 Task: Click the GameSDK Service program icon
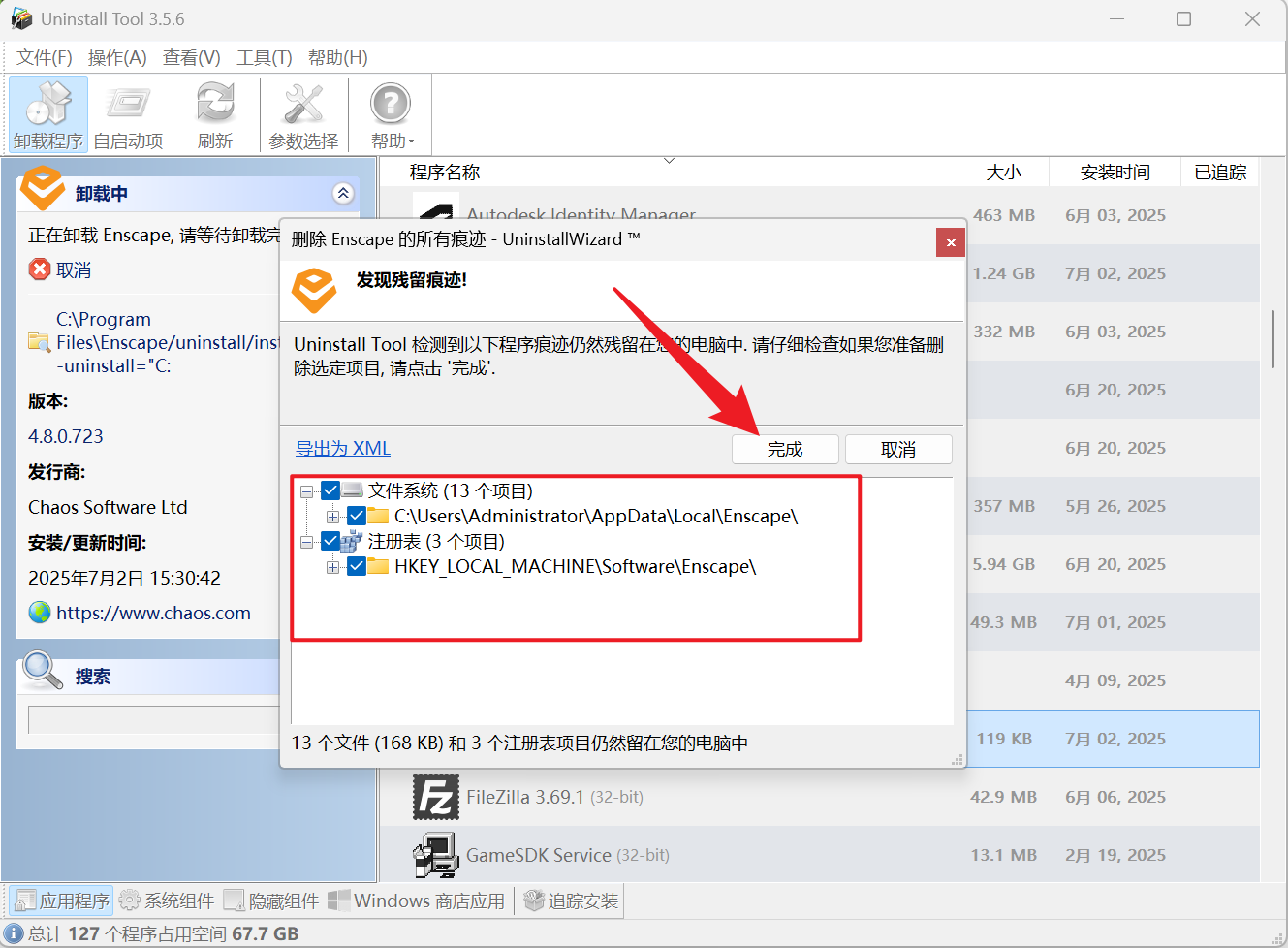[435, 855]
